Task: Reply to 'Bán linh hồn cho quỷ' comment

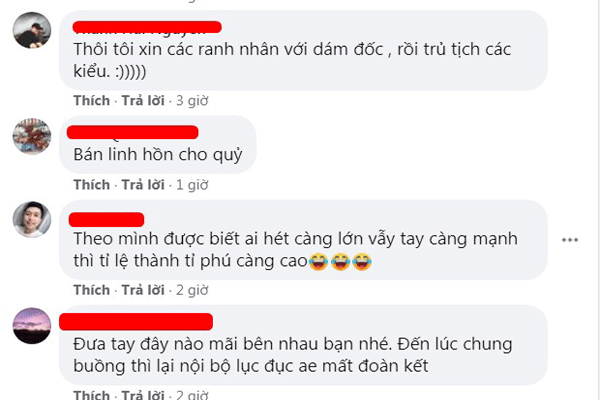Action: (143, 185)
